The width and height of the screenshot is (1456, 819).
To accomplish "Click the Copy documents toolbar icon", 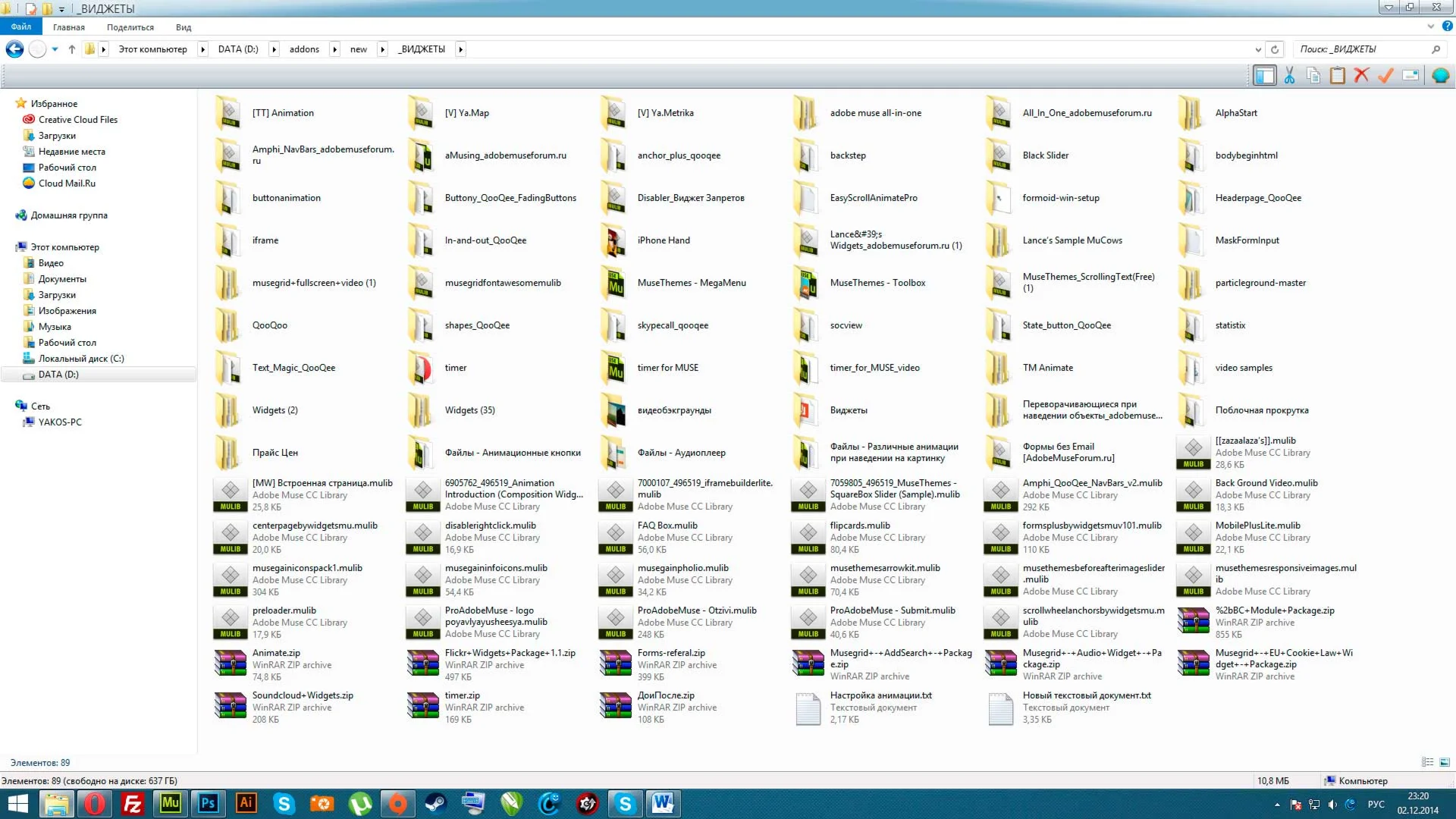I will tap(1313, 75).
